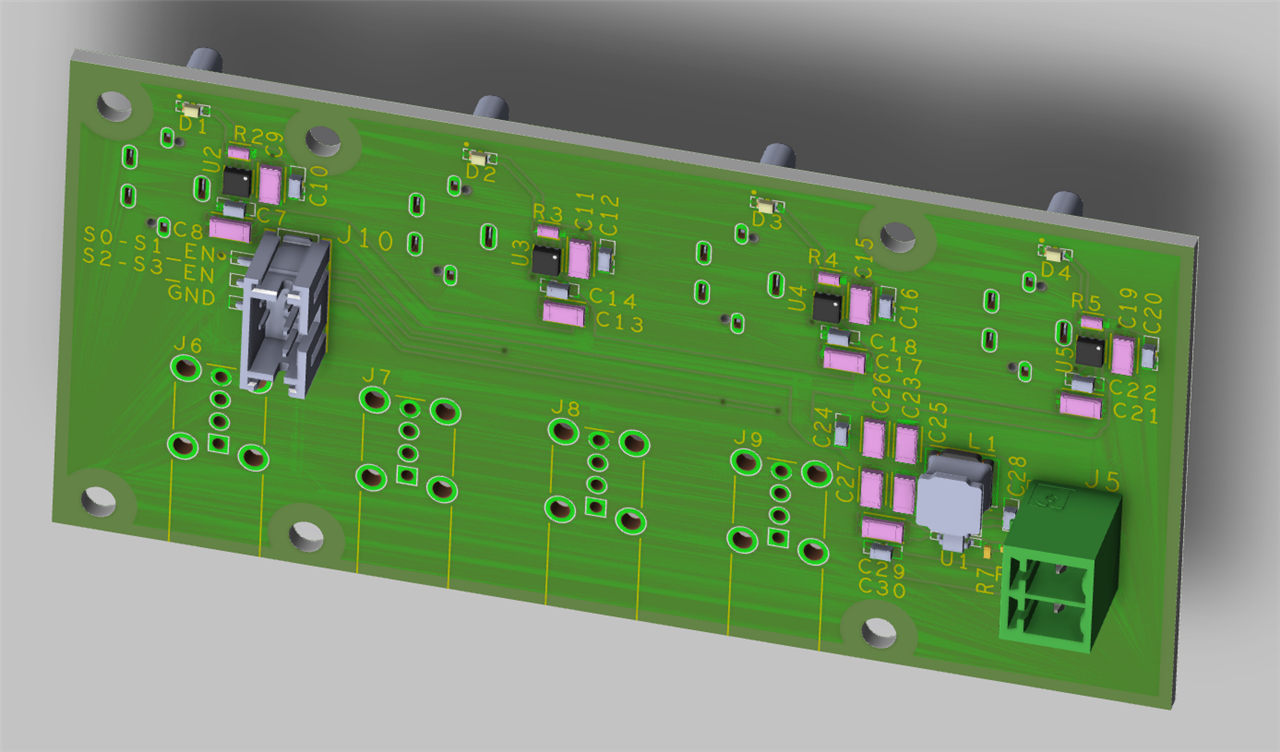The image size is (1280, 752).
Task: Click the J9 silkscreen label
Action: pos(748,439)
